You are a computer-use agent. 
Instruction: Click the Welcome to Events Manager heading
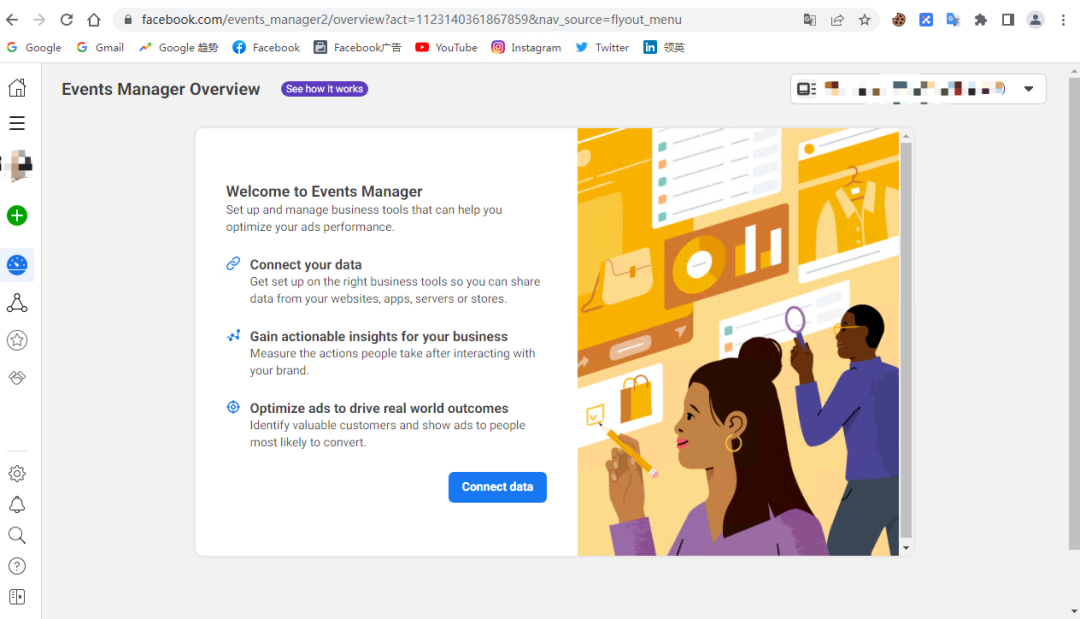pyautogui.click(x=324, y=191)
